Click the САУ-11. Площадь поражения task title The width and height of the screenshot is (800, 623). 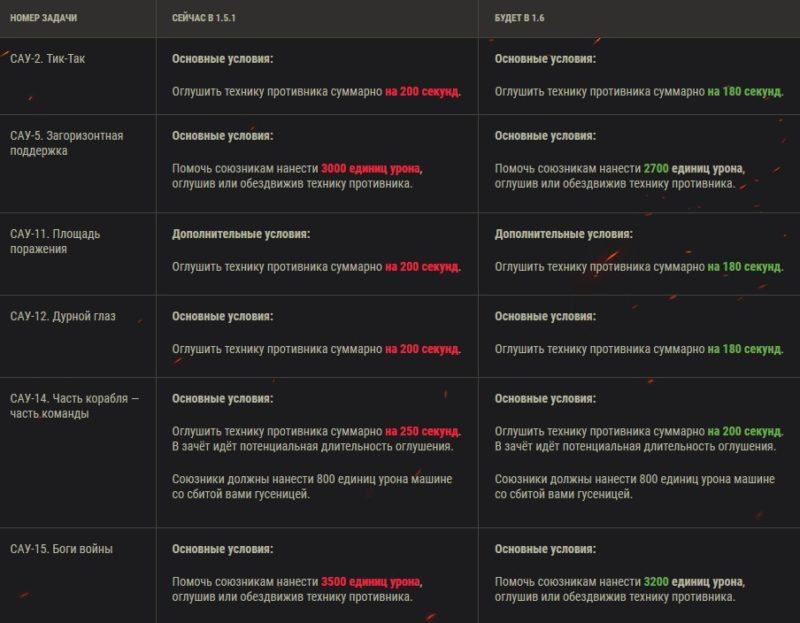(x=55, y=241)
